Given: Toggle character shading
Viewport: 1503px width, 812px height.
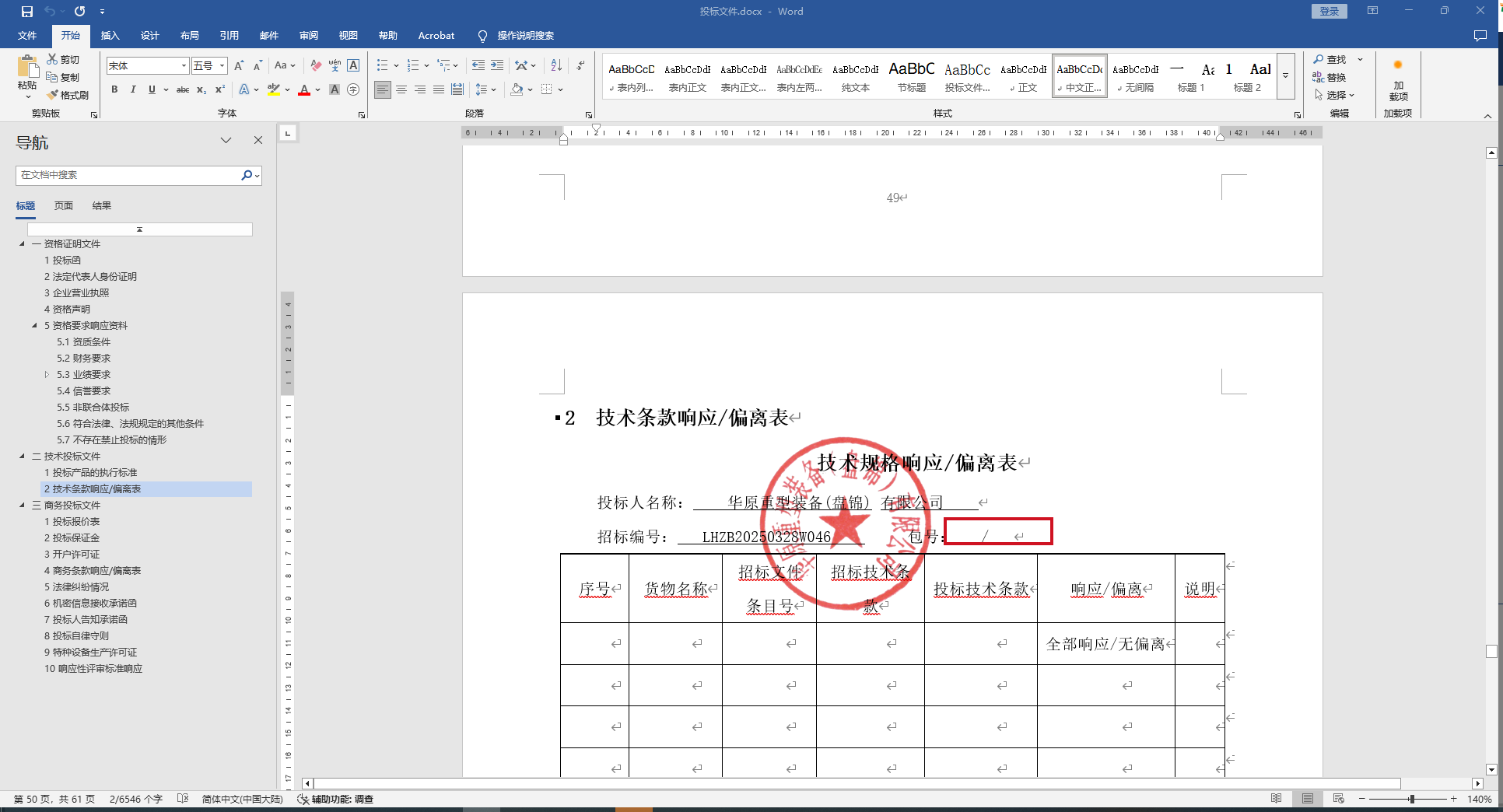Looking at the screenshot, I should (x=335, y=89).
